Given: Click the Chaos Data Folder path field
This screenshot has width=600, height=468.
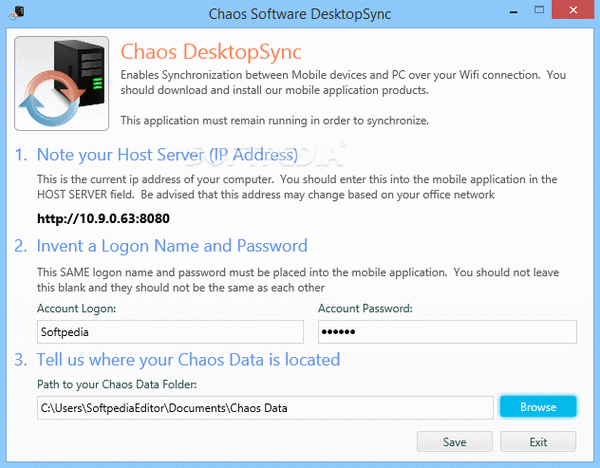Looking at the screenshot, I should [265, 408].
